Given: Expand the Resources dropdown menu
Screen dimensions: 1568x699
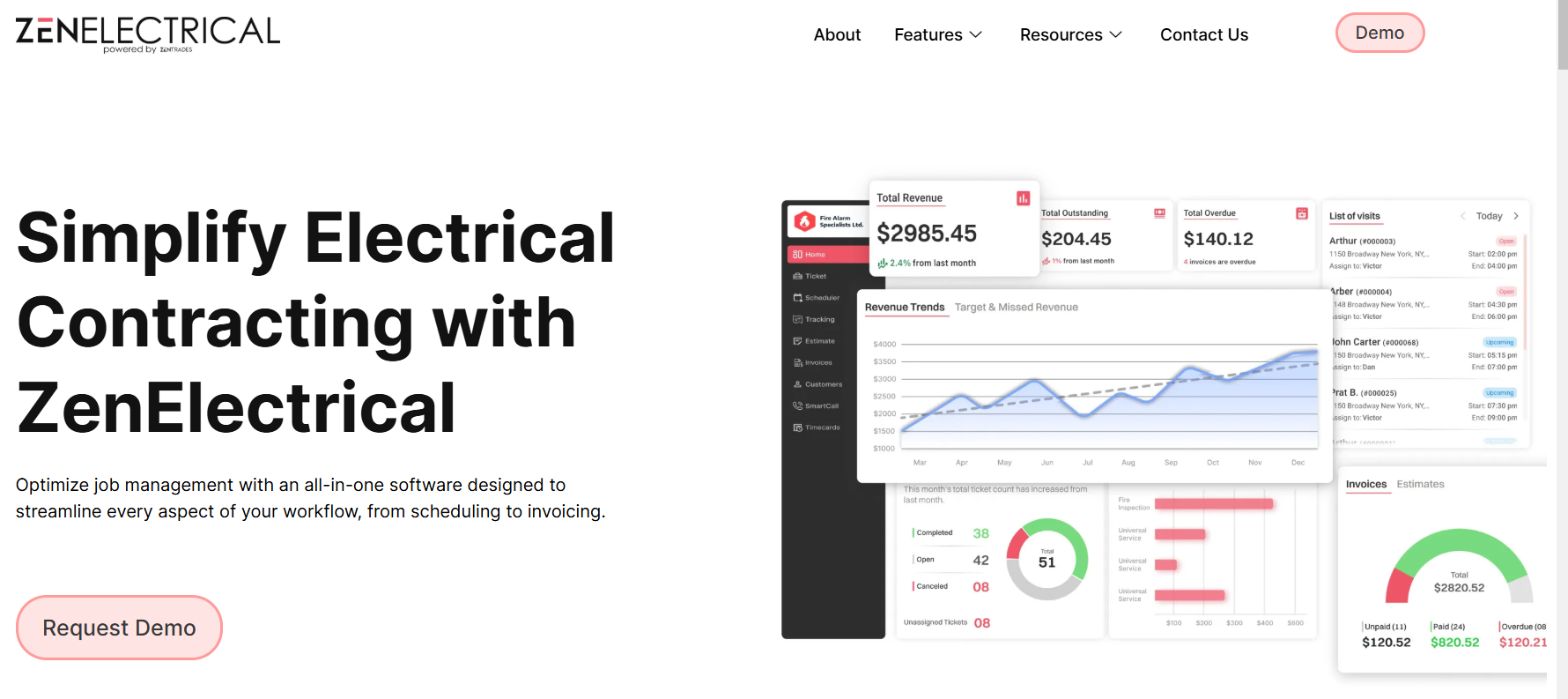Looking at the screenshot, I should click(1071, 34).
